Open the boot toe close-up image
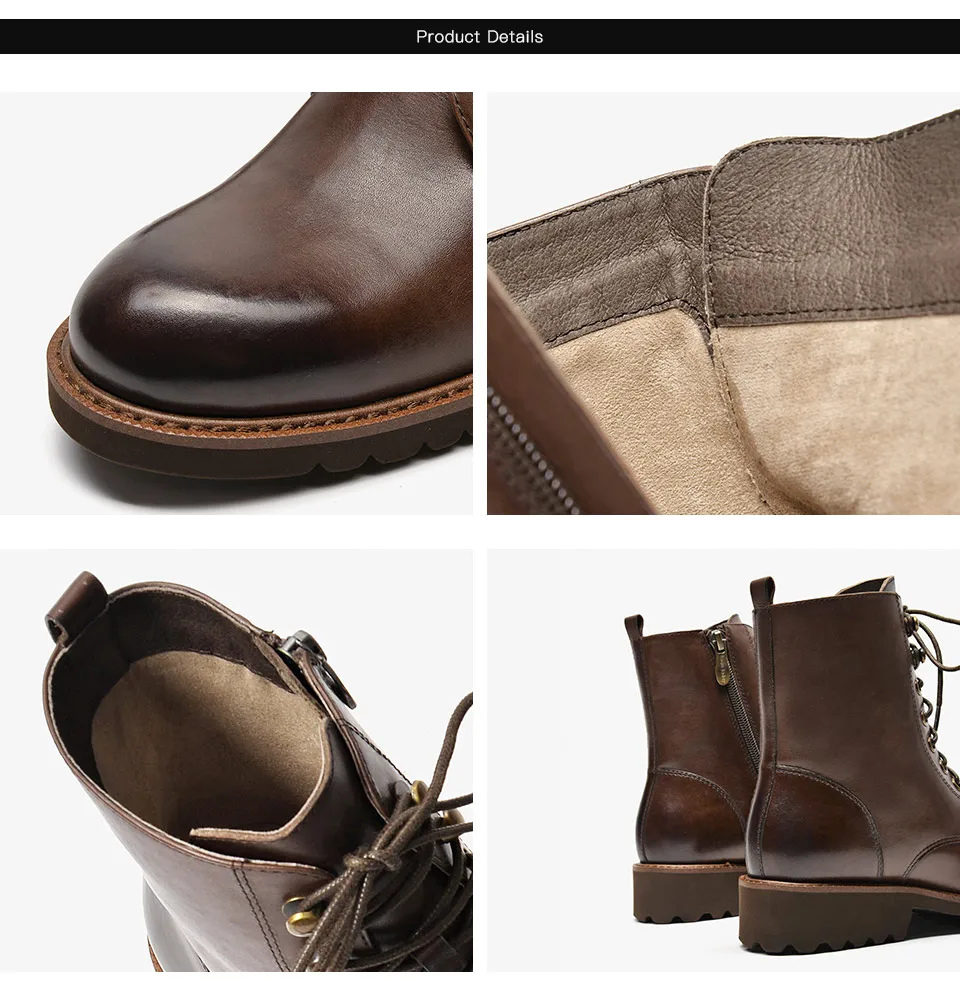 (236, 303)
